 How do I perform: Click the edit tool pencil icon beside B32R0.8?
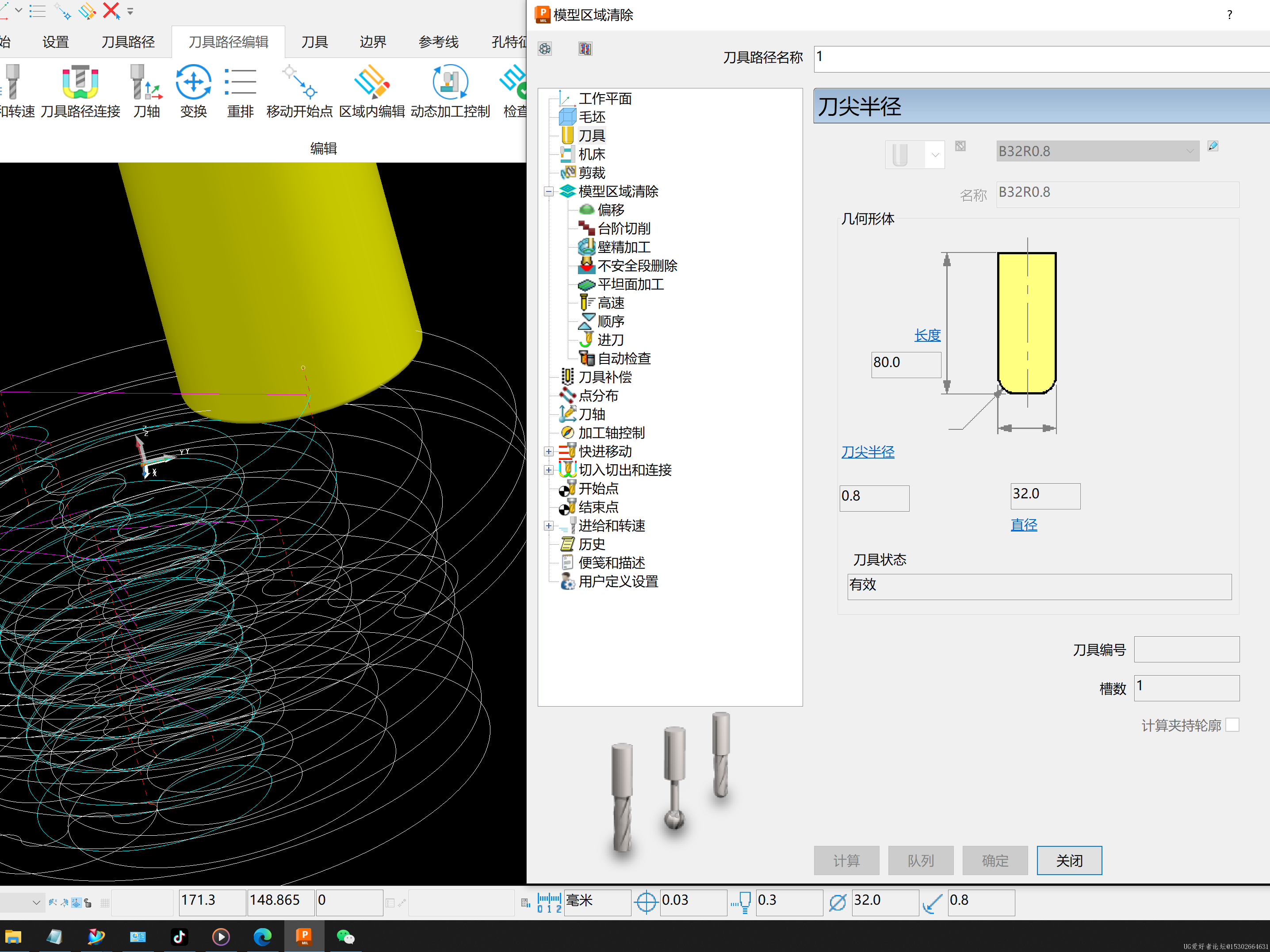pyautogui.click(x=1213, y=146)
